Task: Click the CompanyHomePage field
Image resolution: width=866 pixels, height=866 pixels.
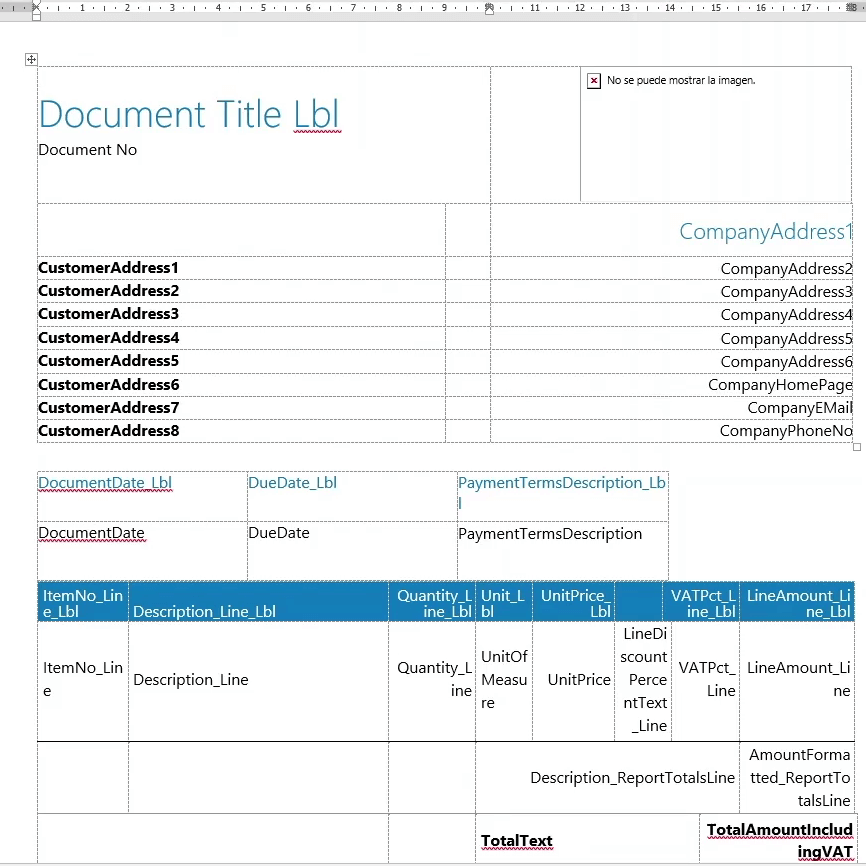Action: coord(779,385)
